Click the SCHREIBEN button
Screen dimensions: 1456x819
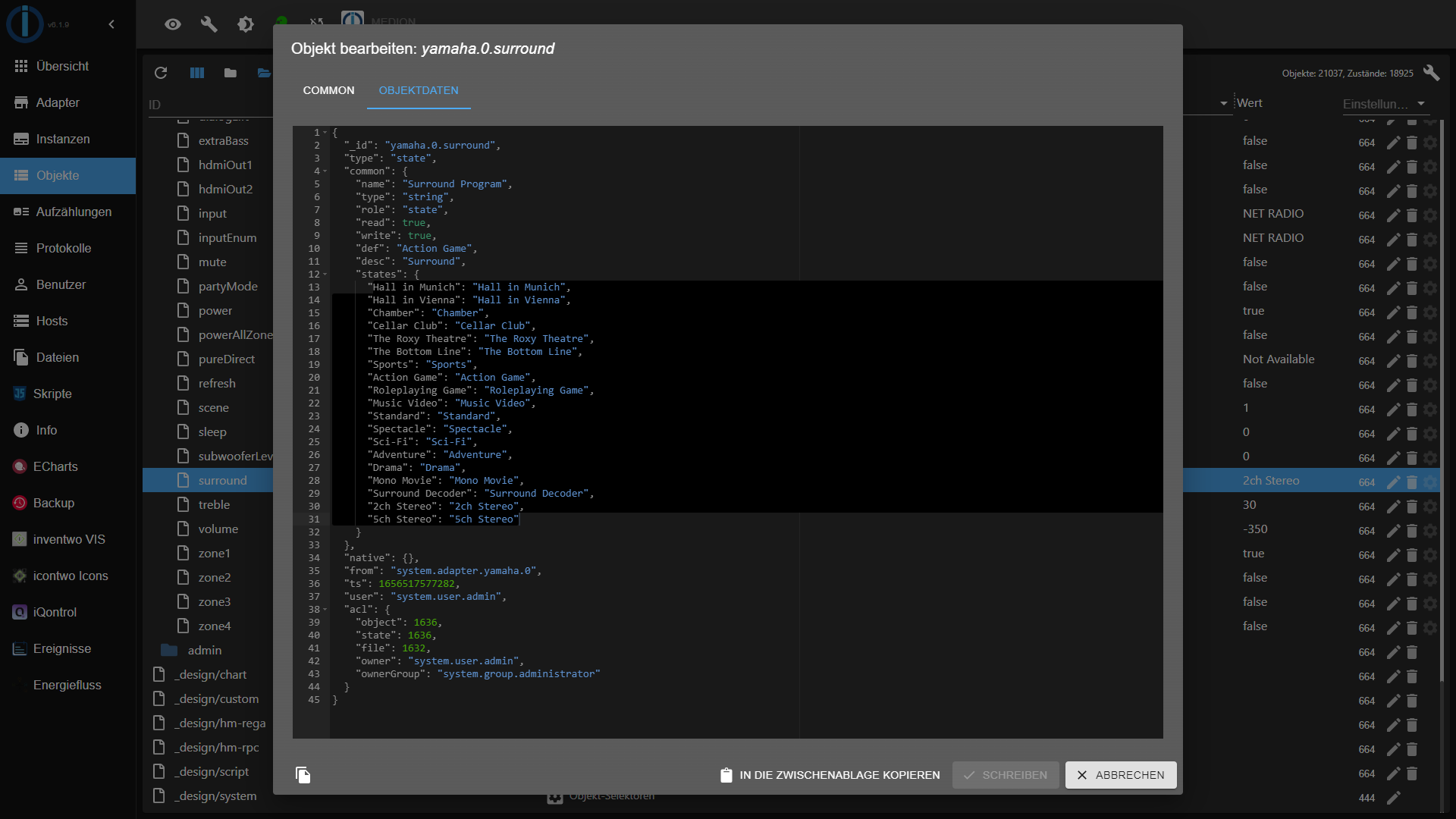[x=1006, y=775]
